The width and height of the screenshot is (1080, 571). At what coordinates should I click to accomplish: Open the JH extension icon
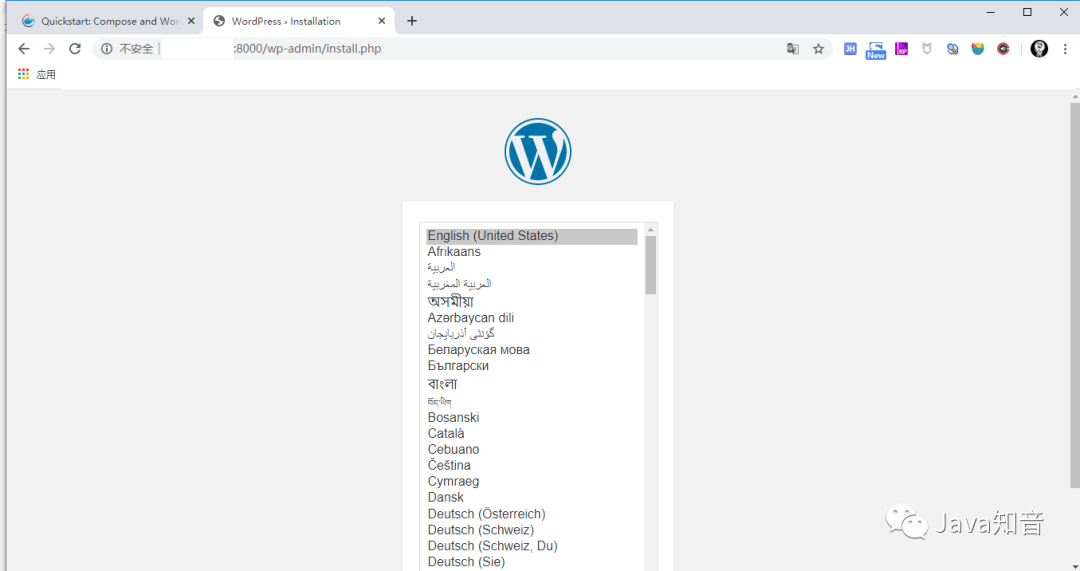coord(850,49)
